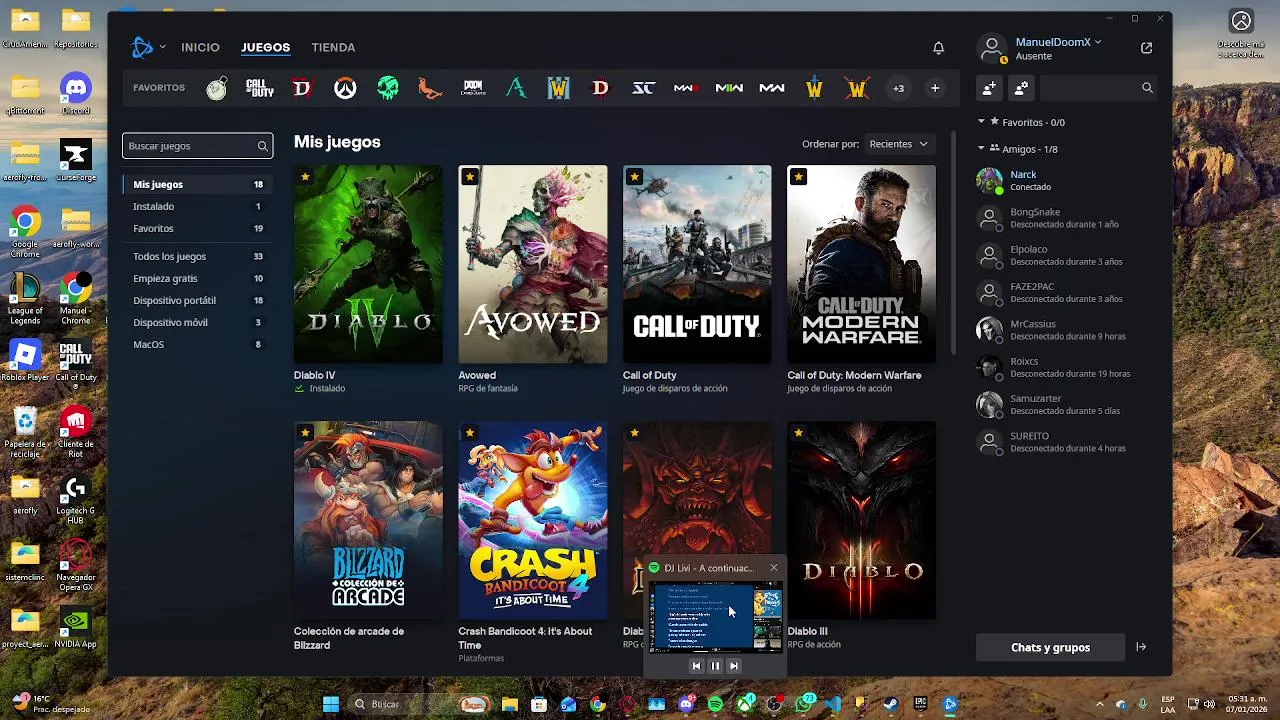Open Crash Bandicoot 4 cover art
The width and height of the screenshot is (1280, 720).
tap(533, 520)
